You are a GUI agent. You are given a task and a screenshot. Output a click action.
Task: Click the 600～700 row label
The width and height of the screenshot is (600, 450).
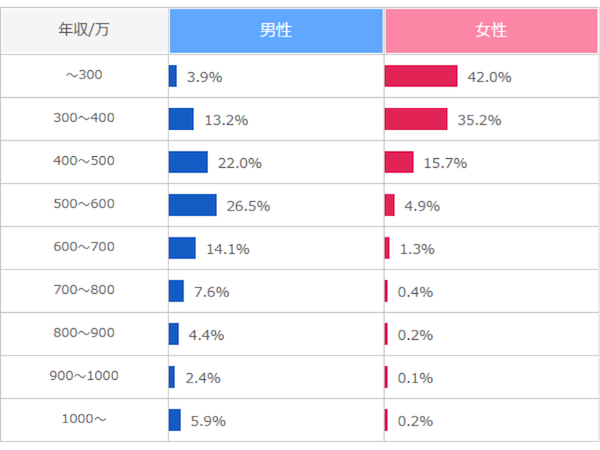[84, 248]
